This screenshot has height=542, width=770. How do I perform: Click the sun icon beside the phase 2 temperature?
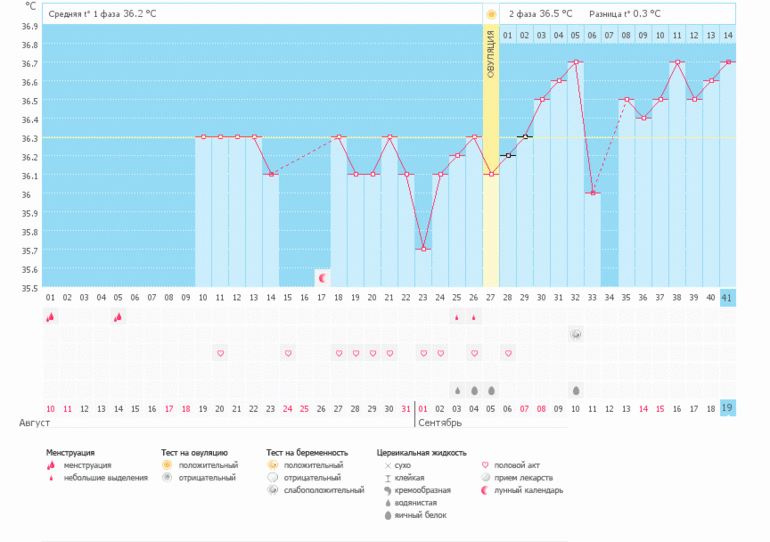point(491,14)
